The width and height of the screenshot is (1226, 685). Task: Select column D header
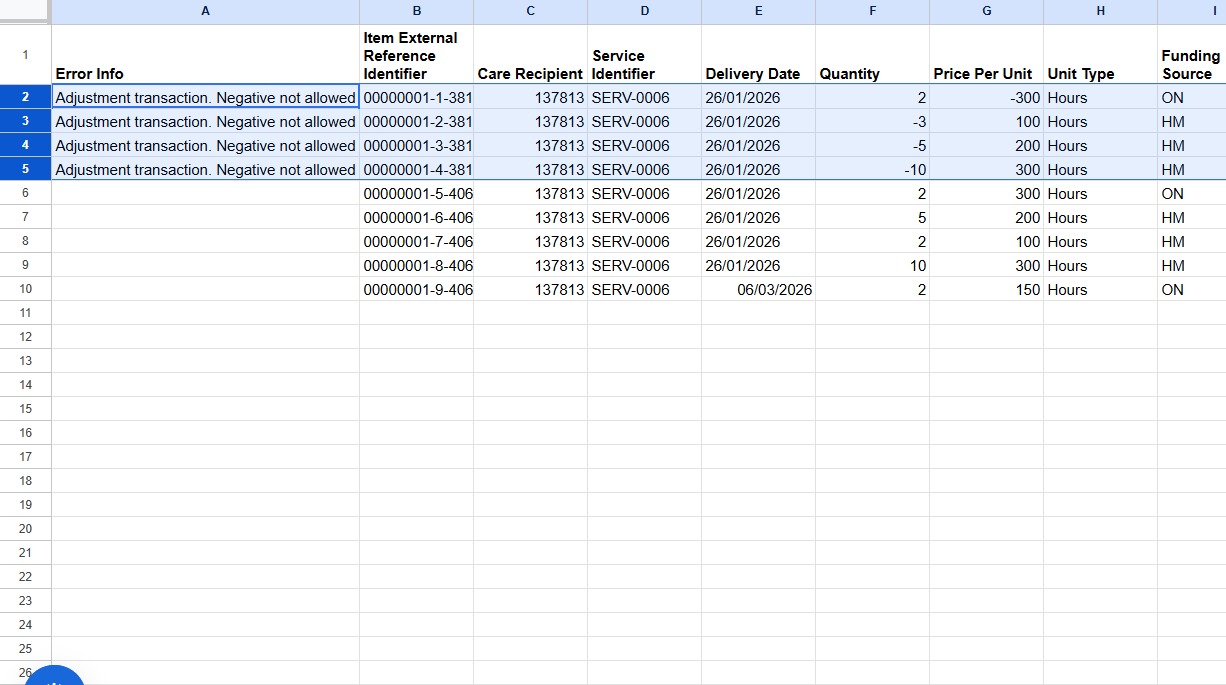click(644, 11)
